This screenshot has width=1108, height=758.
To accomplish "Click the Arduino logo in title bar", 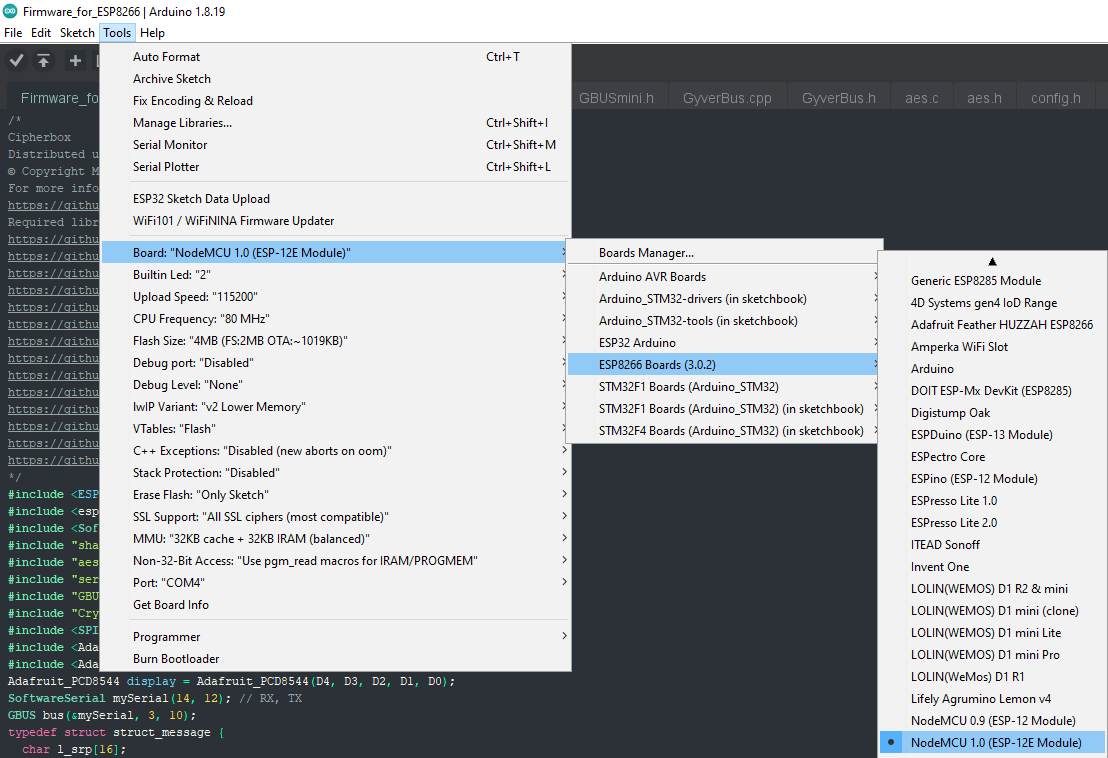I will point(10,11).
